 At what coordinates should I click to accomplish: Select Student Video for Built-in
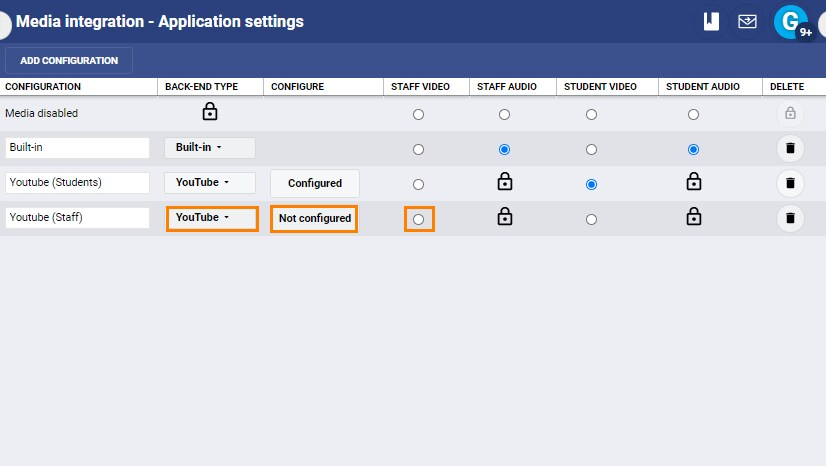[x=591, y=150]
